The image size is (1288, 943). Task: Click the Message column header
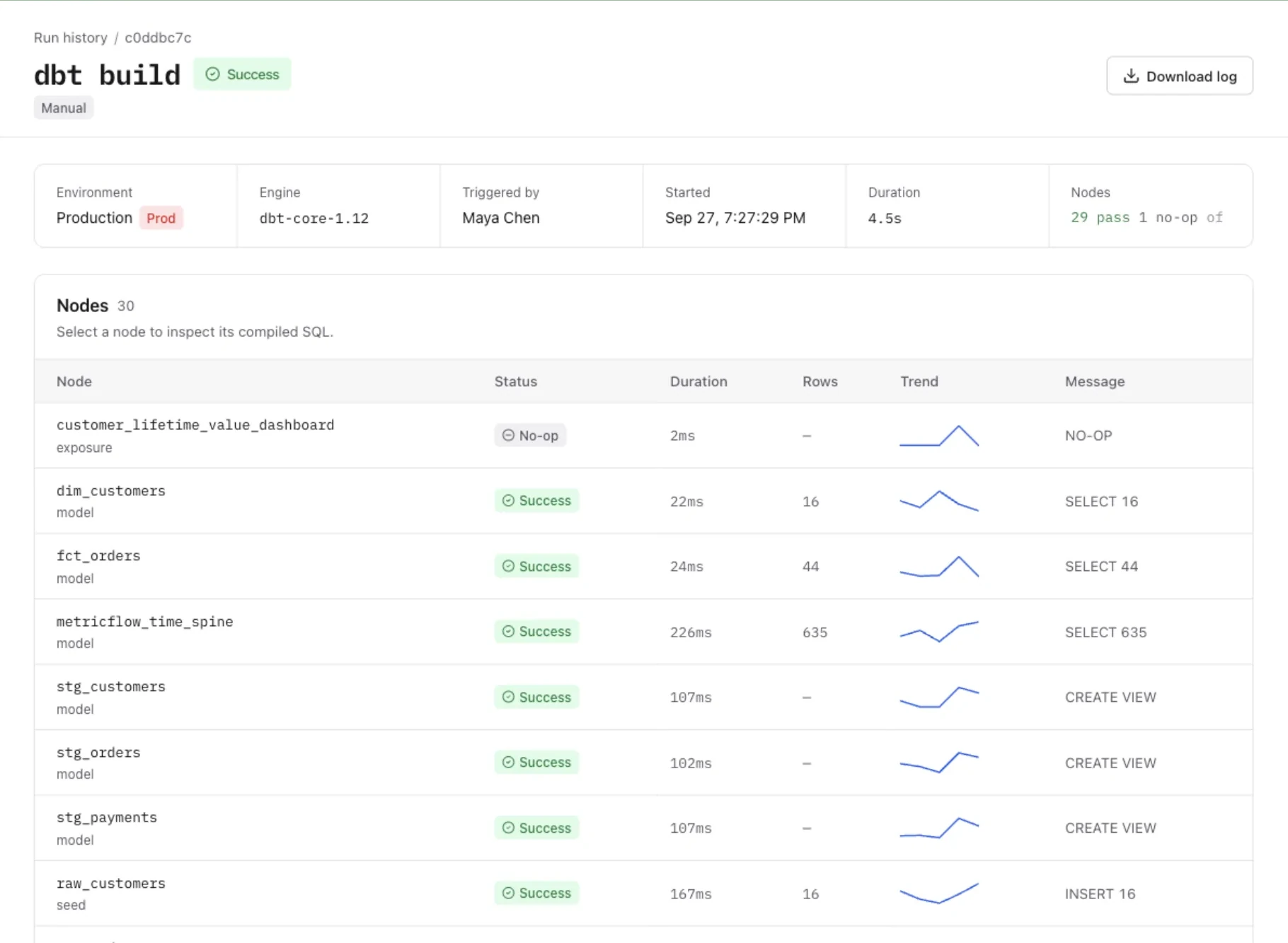[1095, 381]
